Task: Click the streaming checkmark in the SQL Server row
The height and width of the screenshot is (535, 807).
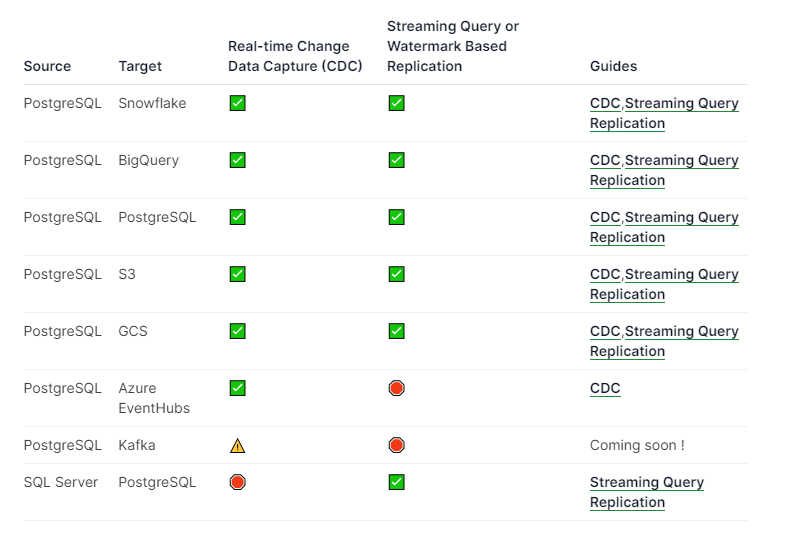Action: pyautogui.click(x=396, y=482)
